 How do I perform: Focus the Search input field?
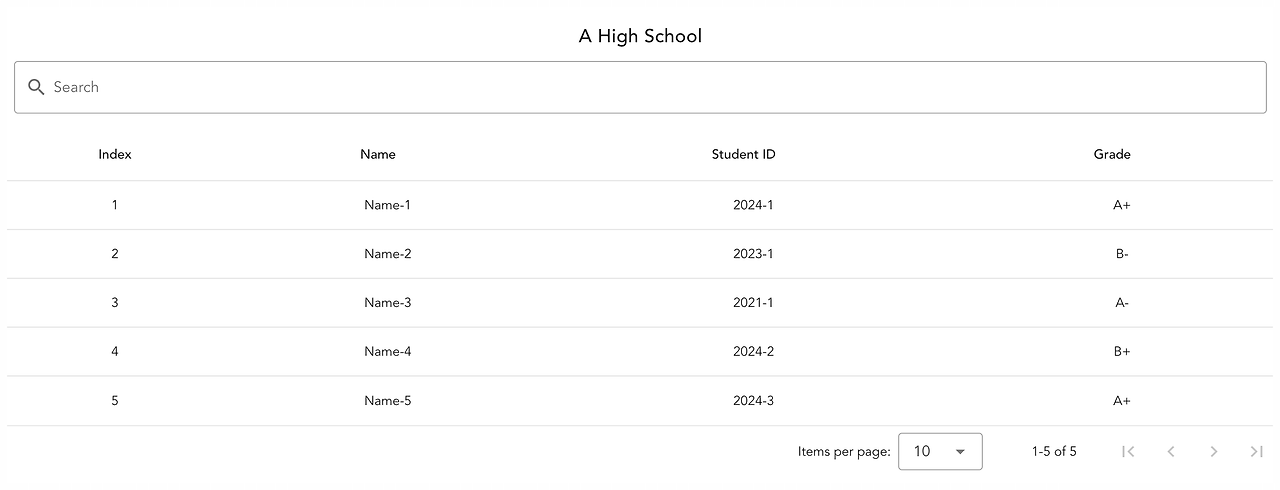pos(640,87)
